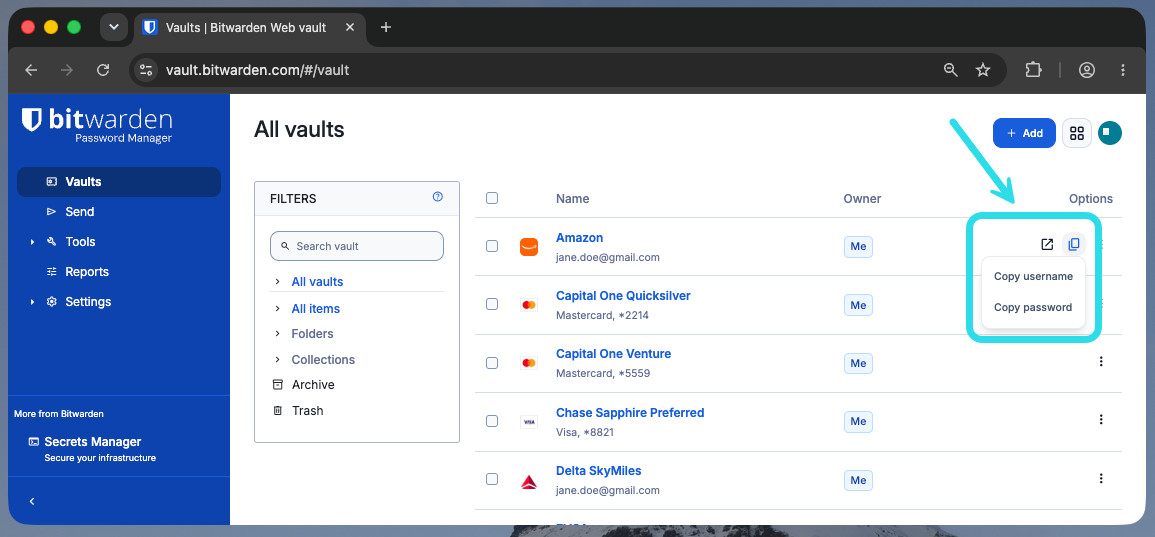Image resolution: width=1155 pixels, height=537 pixels.
Task: Click the Name column header
Action: pyautogui.click(x=572, y=199)
